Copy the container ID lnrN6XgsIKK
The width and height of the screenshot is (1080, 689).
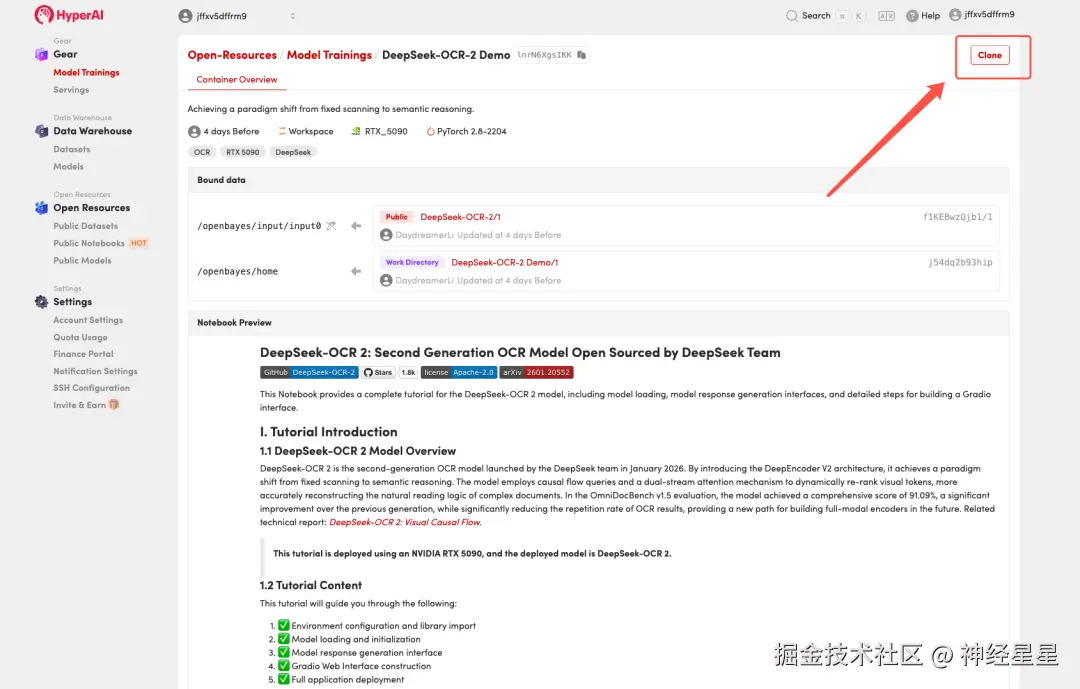coord(581,55)
